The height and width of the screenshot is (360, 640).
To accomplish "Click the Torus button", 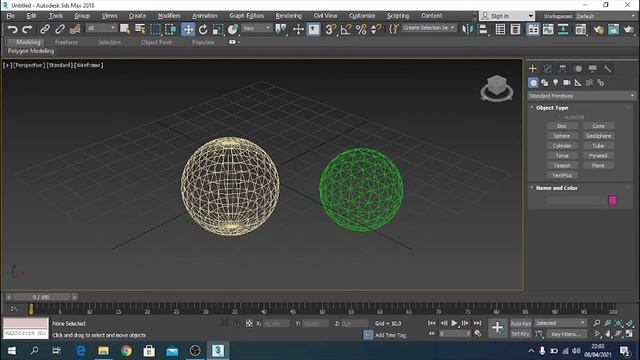I will coord(562,156).
